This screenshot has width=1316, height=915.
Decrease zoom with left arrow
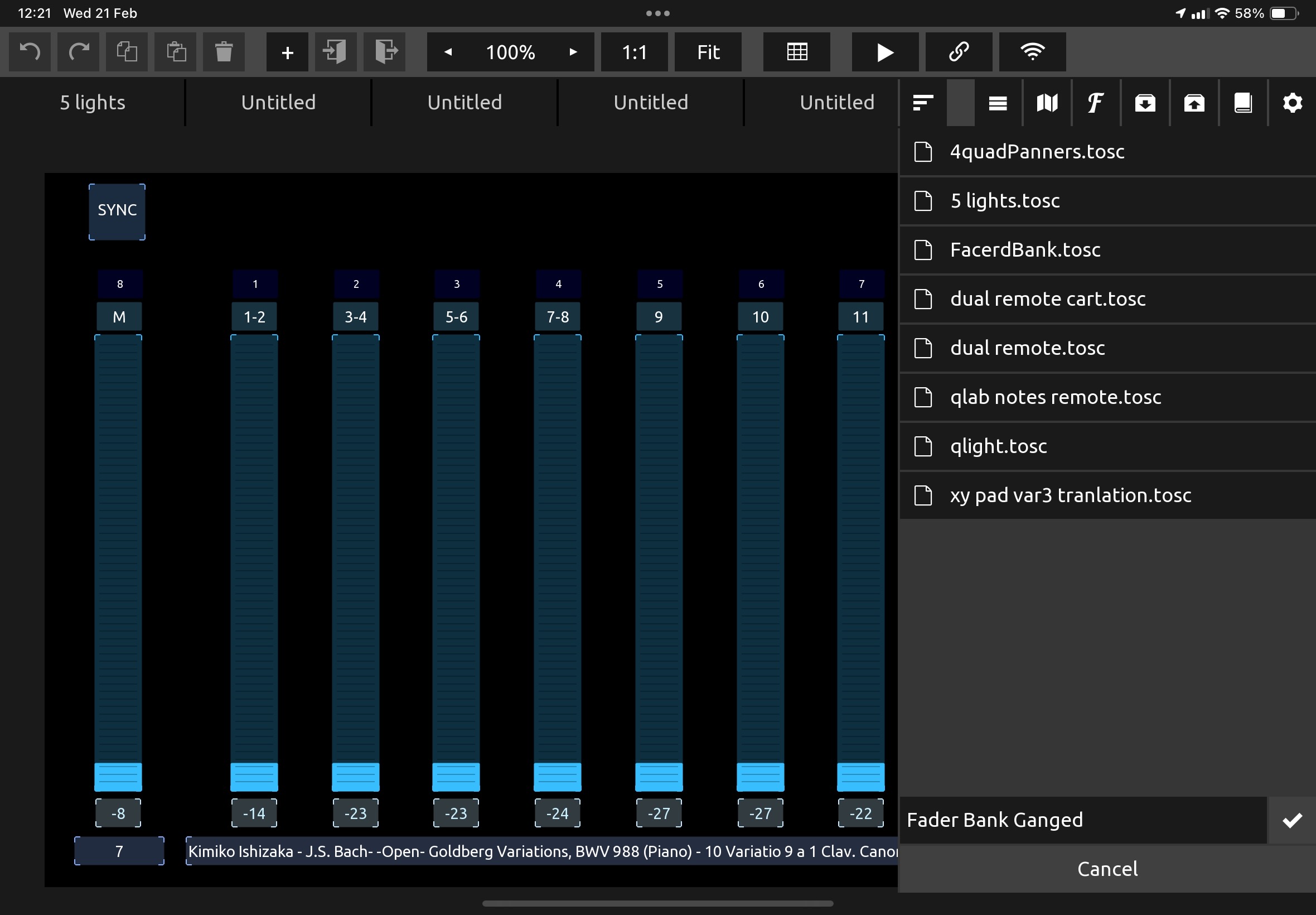click(x=448, y=52)
